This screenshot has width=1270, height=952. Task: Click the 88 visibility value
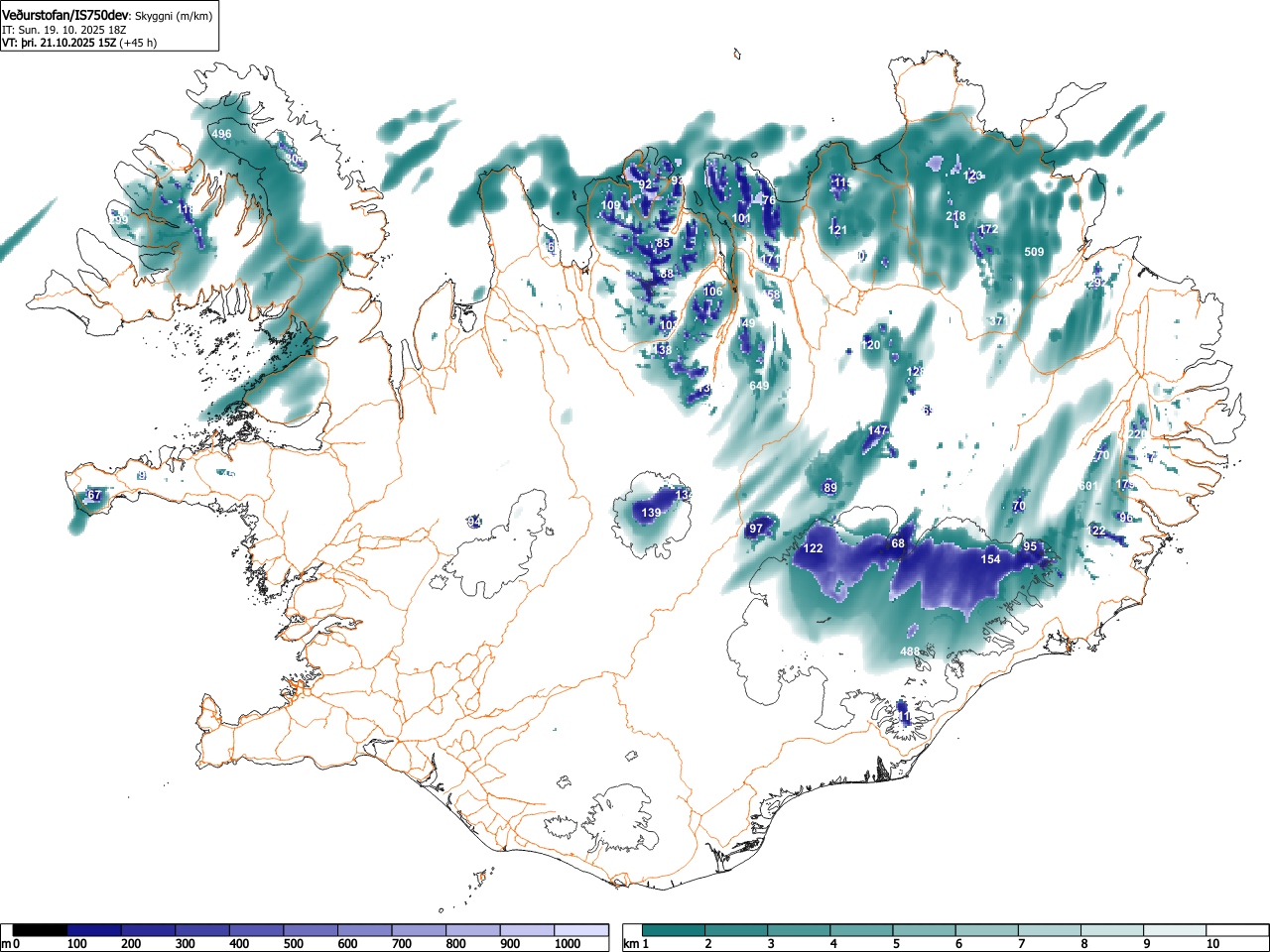(x=667, y=274)
